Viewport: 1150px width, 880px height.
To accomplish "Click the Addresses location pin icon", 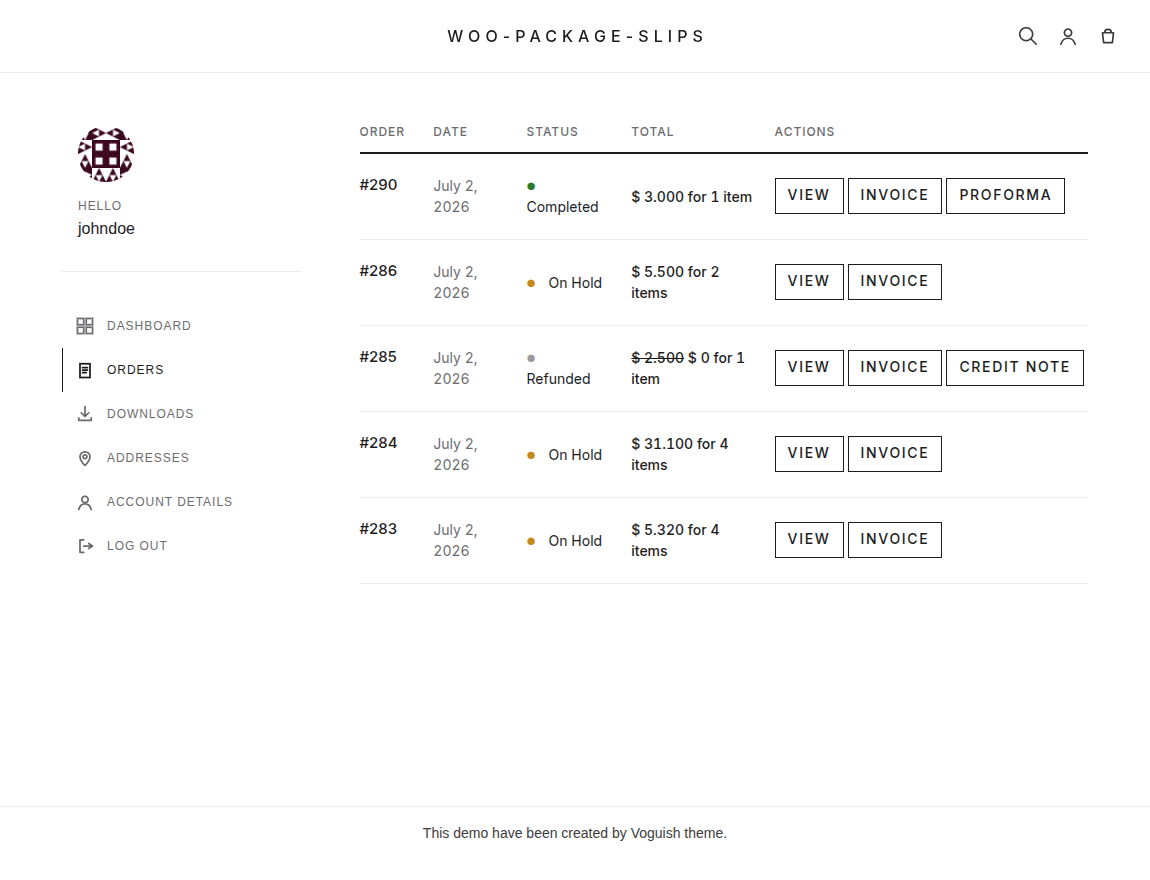I will click(85, 458).
